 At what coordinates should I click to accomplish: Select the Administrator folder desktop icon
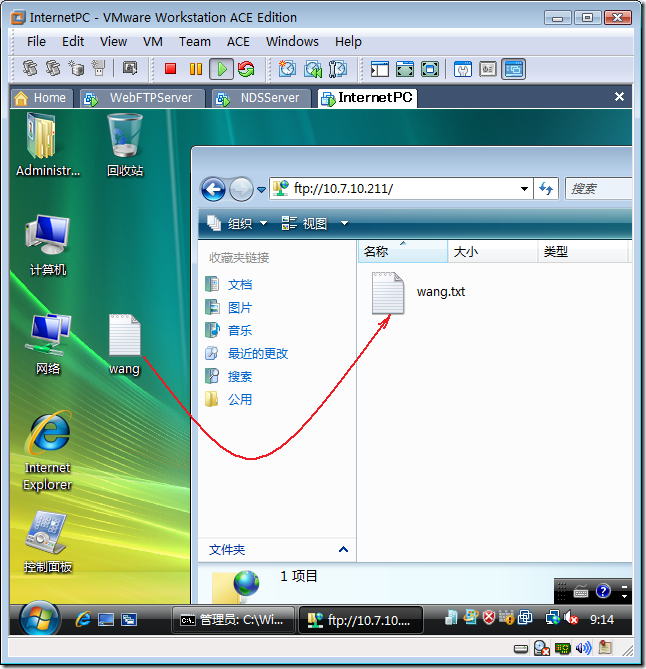click(47, 145)
